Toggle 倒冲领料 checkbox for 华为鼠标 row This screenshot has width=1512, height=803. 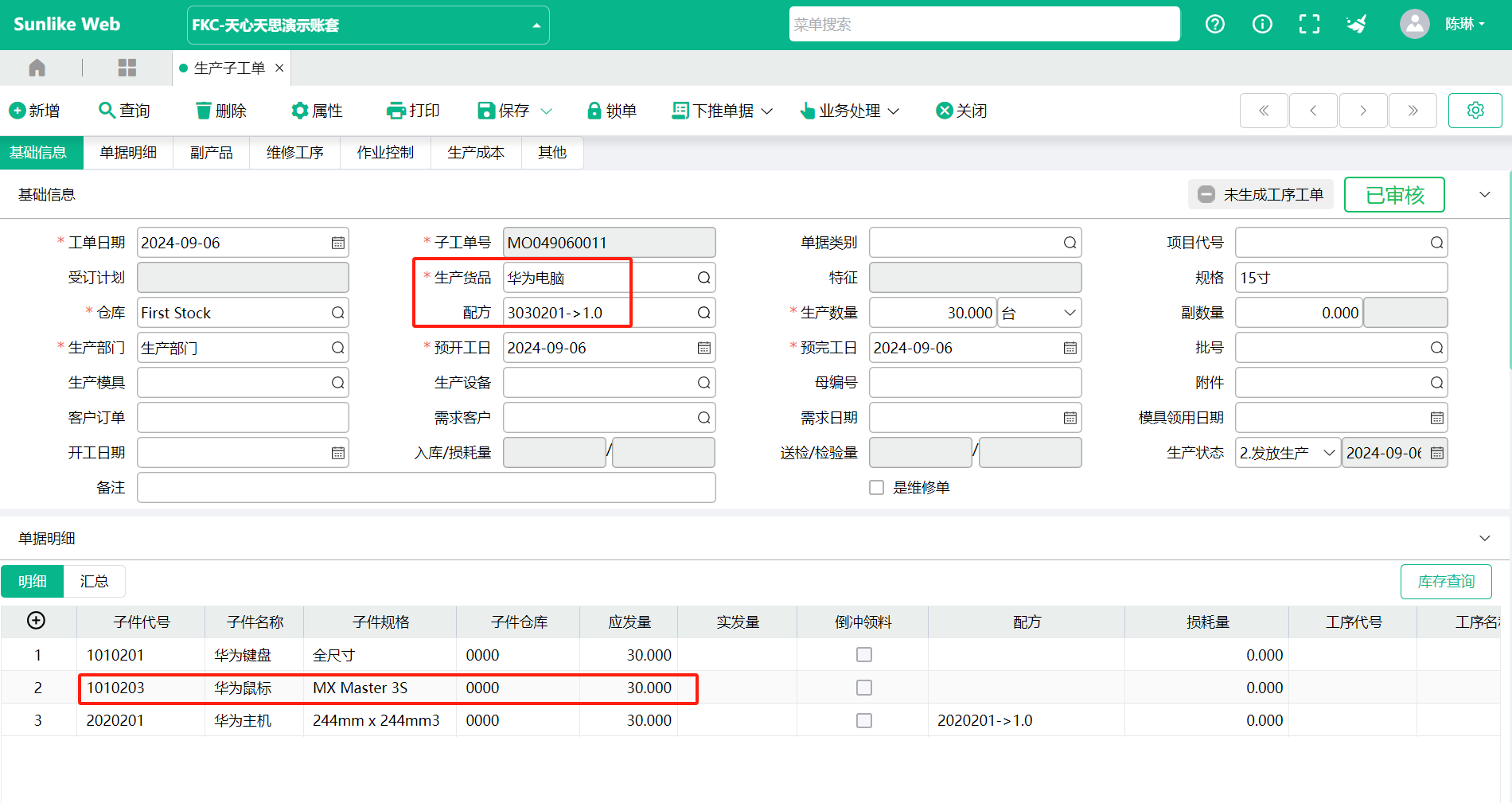coord(863,687)
